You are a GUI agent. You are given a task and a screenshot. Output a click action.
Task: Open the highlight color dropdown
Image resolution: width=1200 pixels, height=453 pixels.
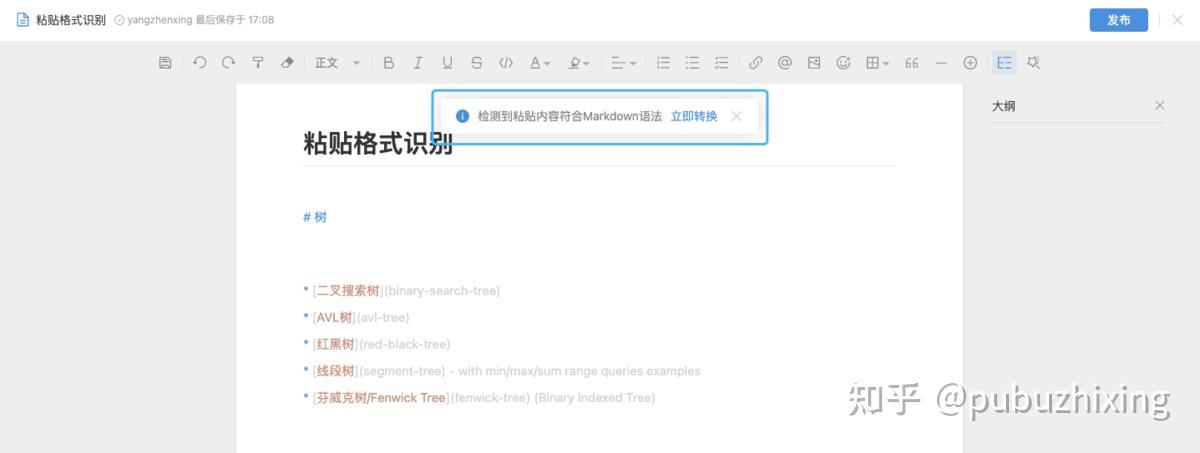coord(579,63)
